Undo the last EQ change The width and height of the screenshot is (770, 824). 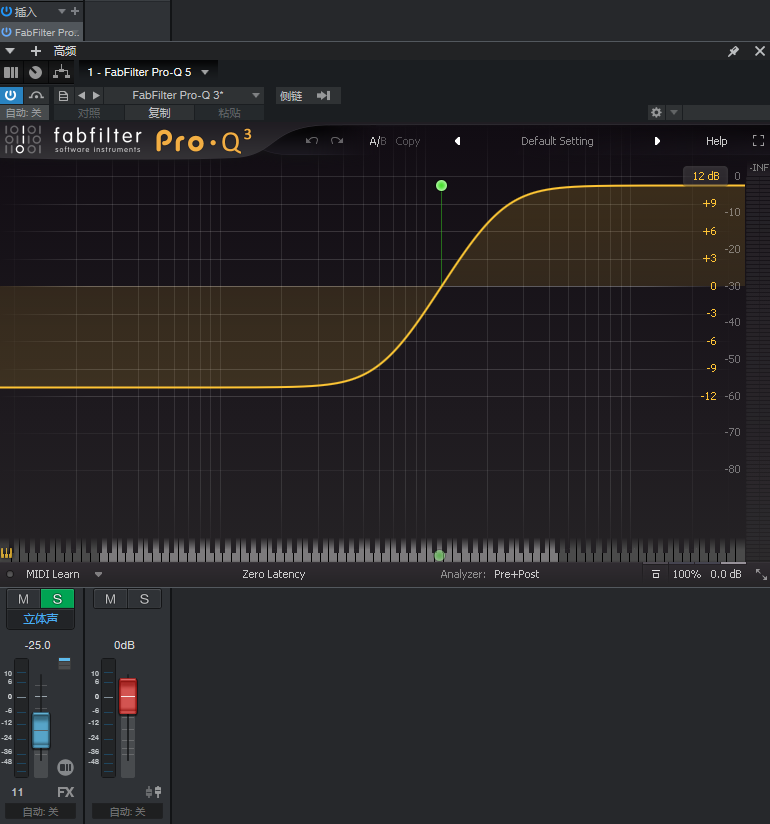tap(312, 141)
